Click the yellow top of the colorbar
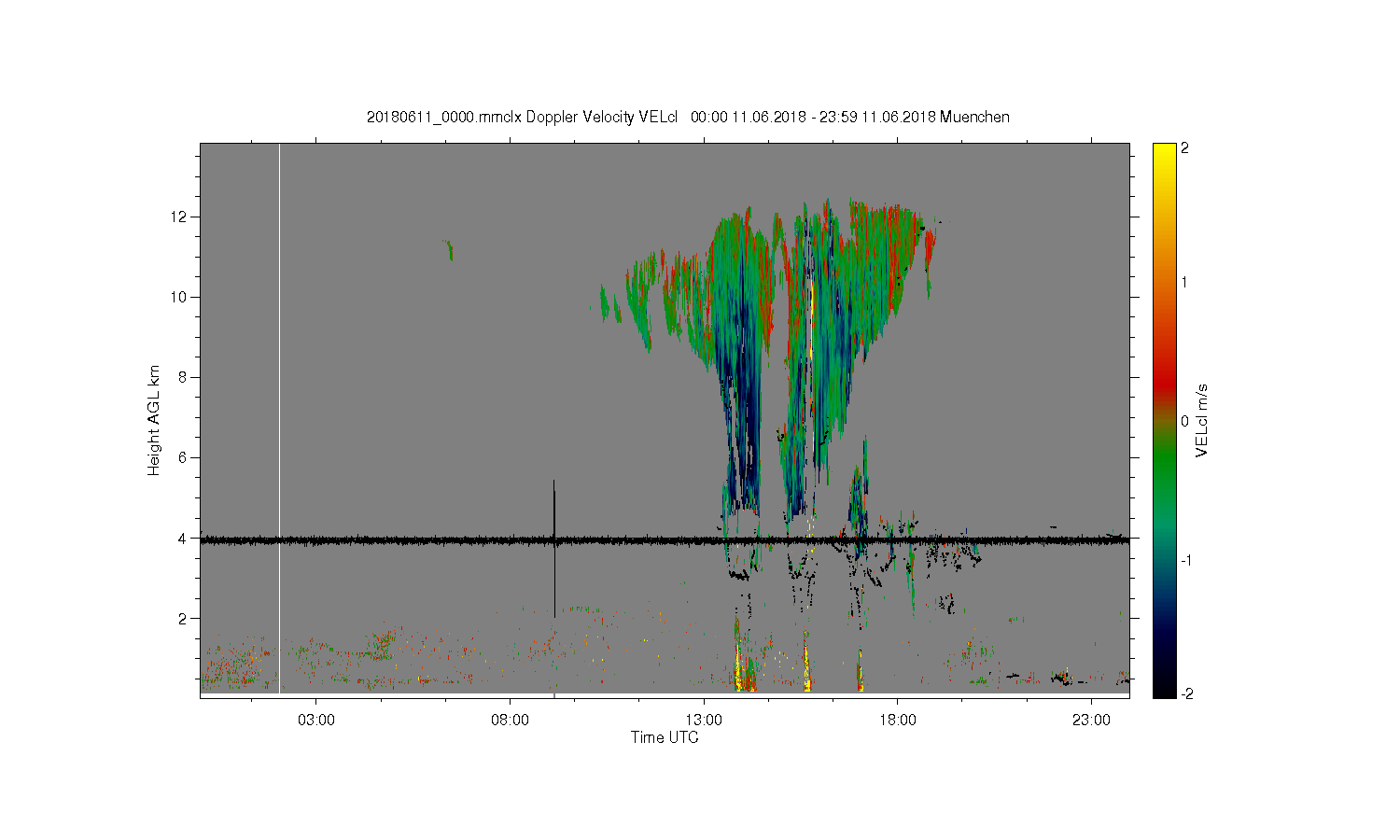1400x840 pixels. tap(1164, 154)
